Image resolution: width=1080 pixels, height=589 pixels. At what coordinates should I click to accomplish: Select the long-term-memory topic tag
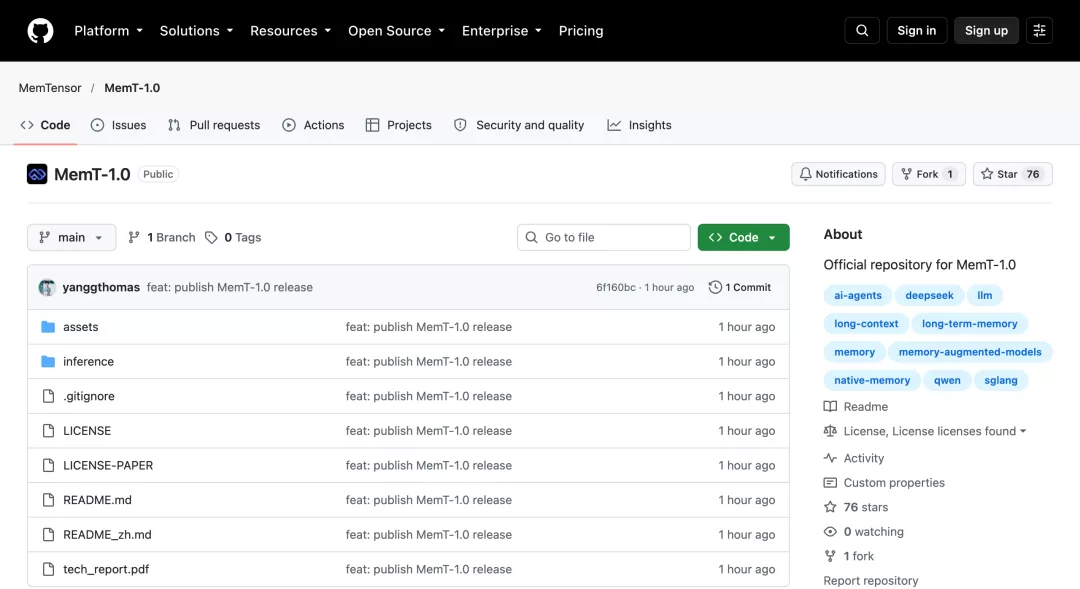point(969,324)
